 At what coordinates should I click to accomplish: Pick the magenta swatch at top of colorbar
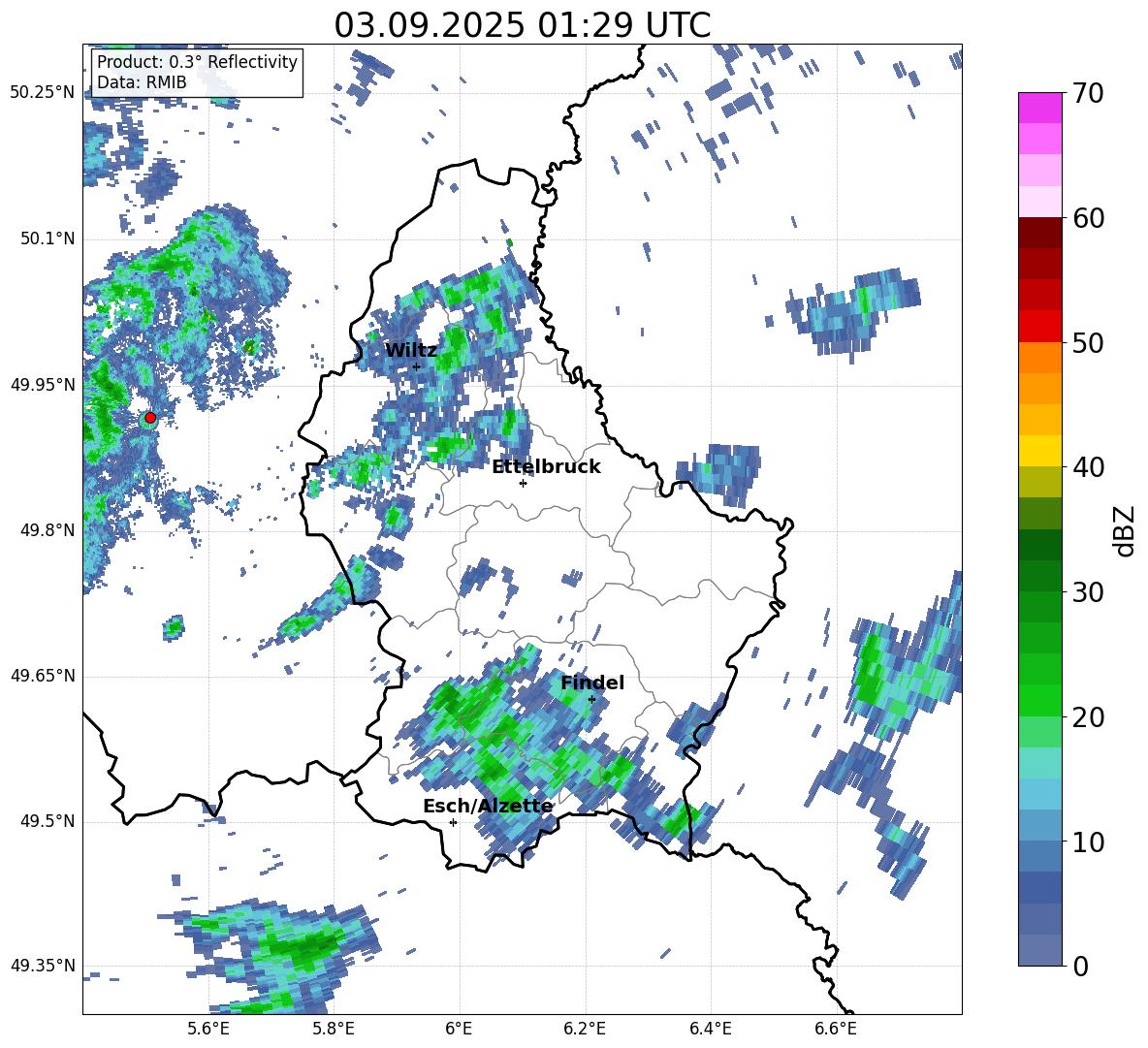point(1040,108)
